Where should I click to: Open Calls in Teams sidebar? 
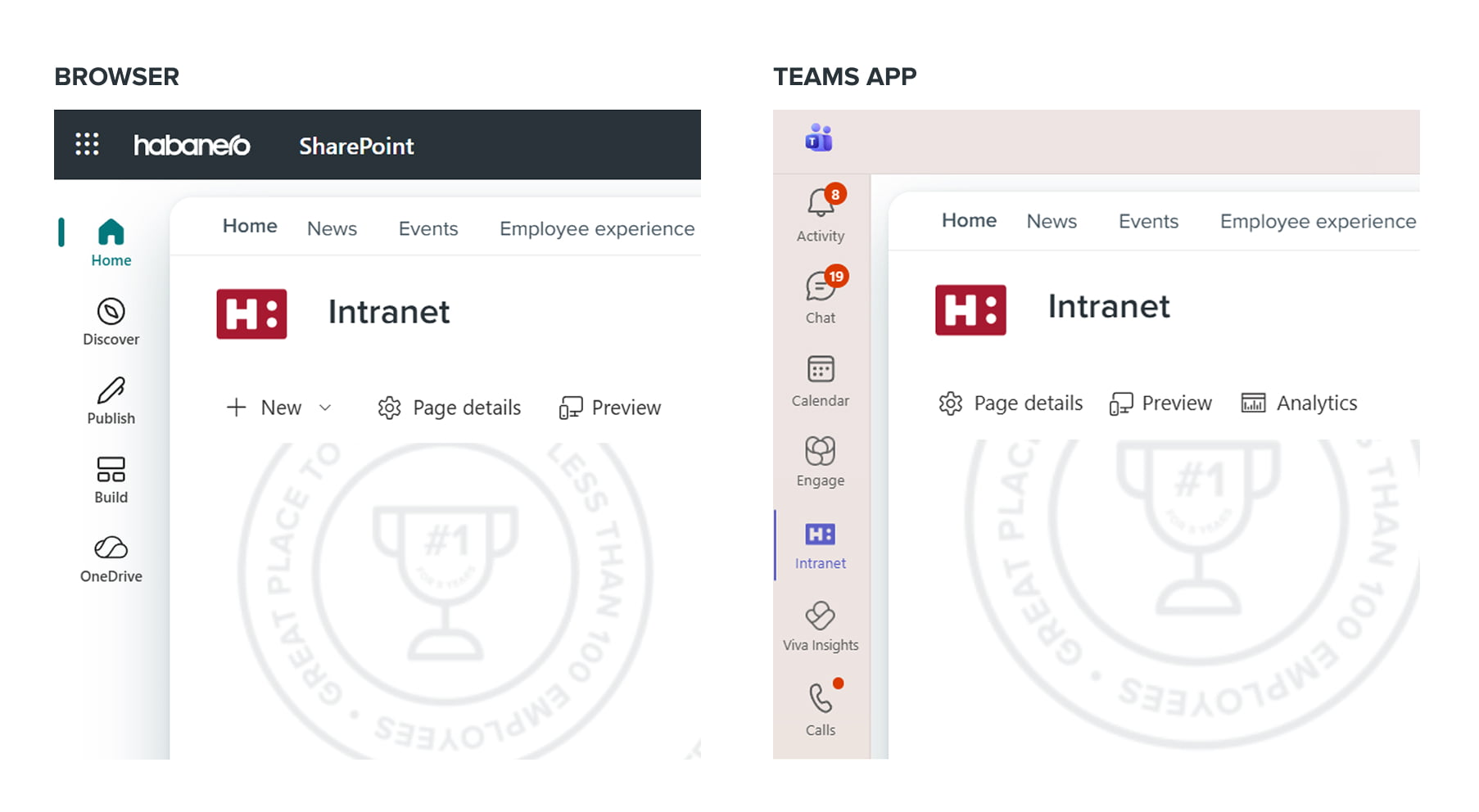[x=821, y=709]
